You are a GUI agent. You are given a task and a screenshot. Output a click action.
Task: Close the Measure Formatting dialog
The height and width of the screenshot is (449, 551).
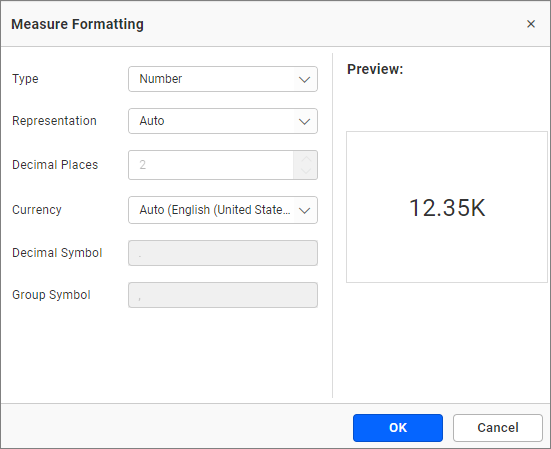click(531, 24)
